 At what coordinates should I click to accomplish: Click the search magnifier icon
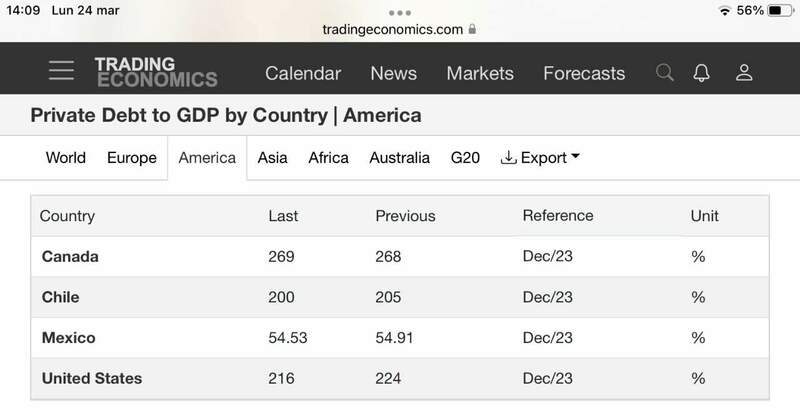pos(665,72)
